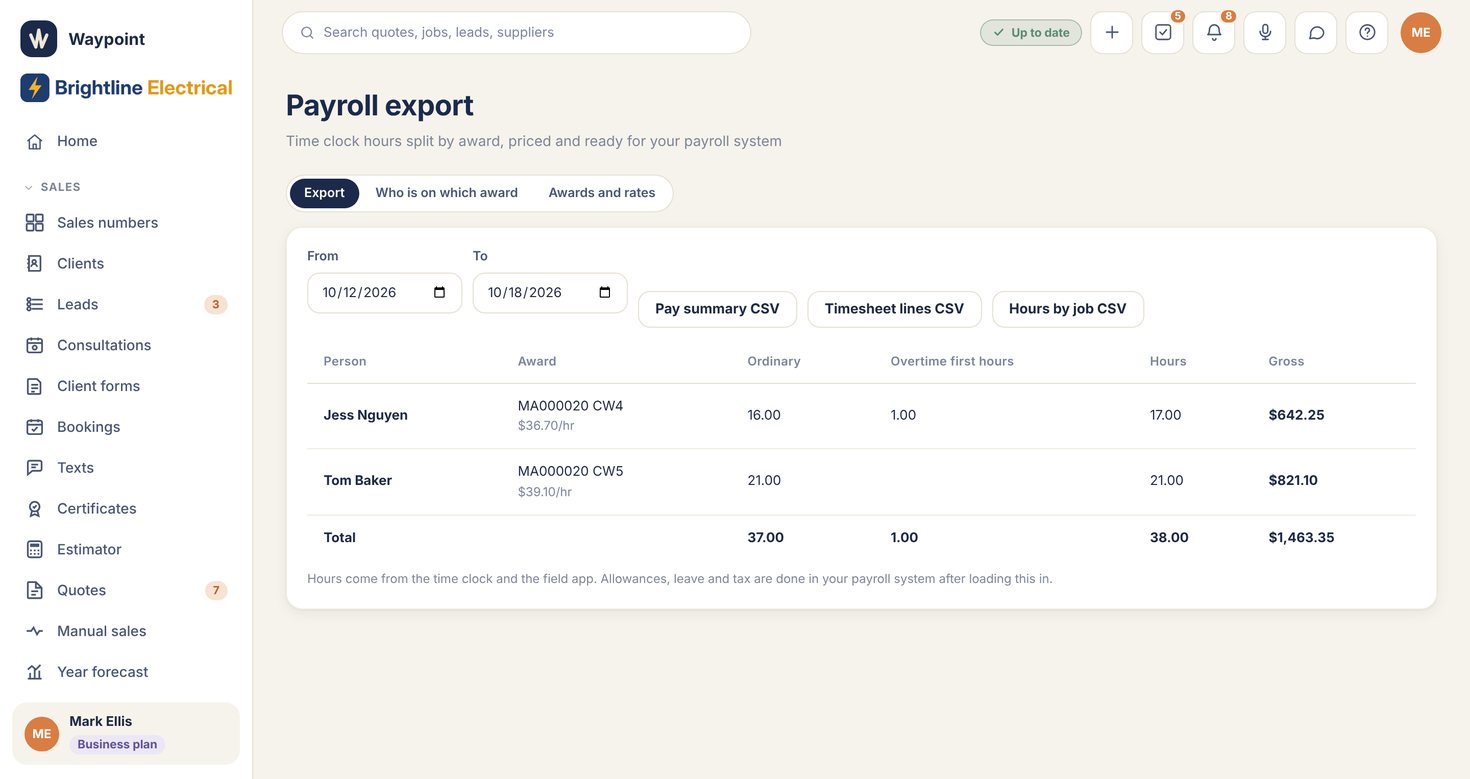Viewport: 1470px width, 779px height.
Task: Select the Year forecast chart icon
Action: click(x=35, y=672)
